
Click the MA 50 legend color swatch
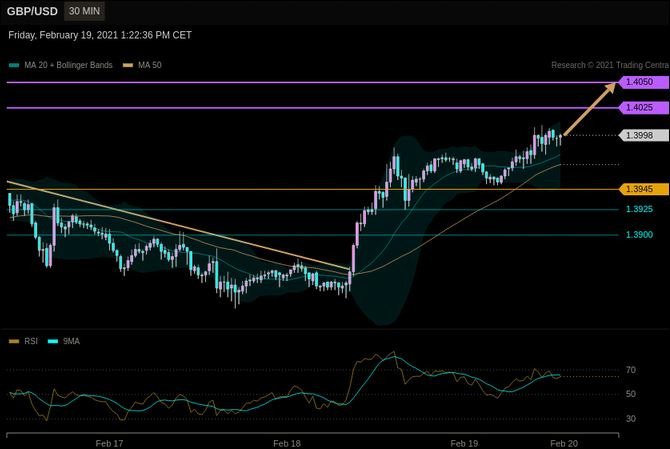128,65
